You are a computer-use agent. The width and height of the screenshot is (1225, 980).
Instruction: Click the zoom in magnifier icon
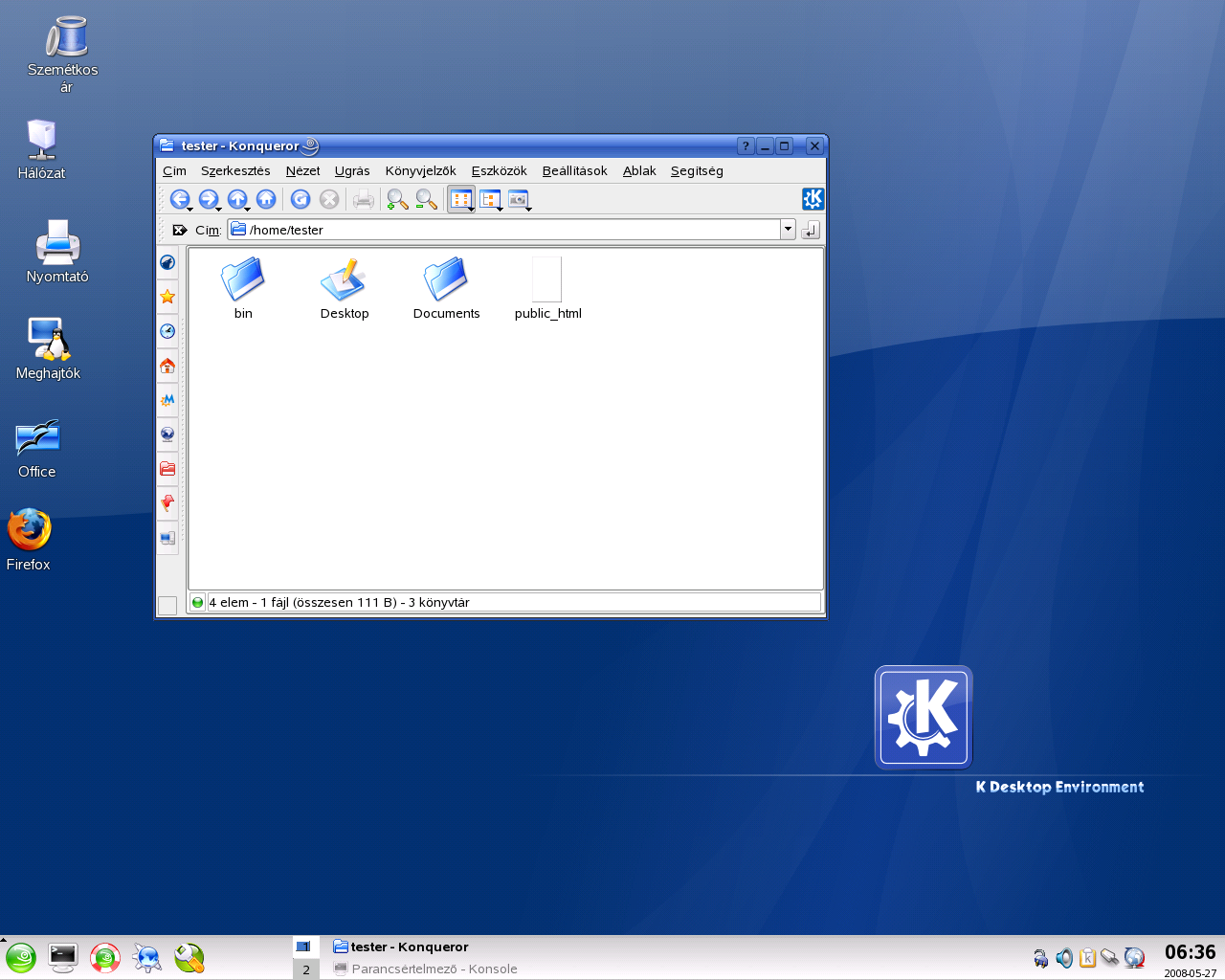pos(397,199)
